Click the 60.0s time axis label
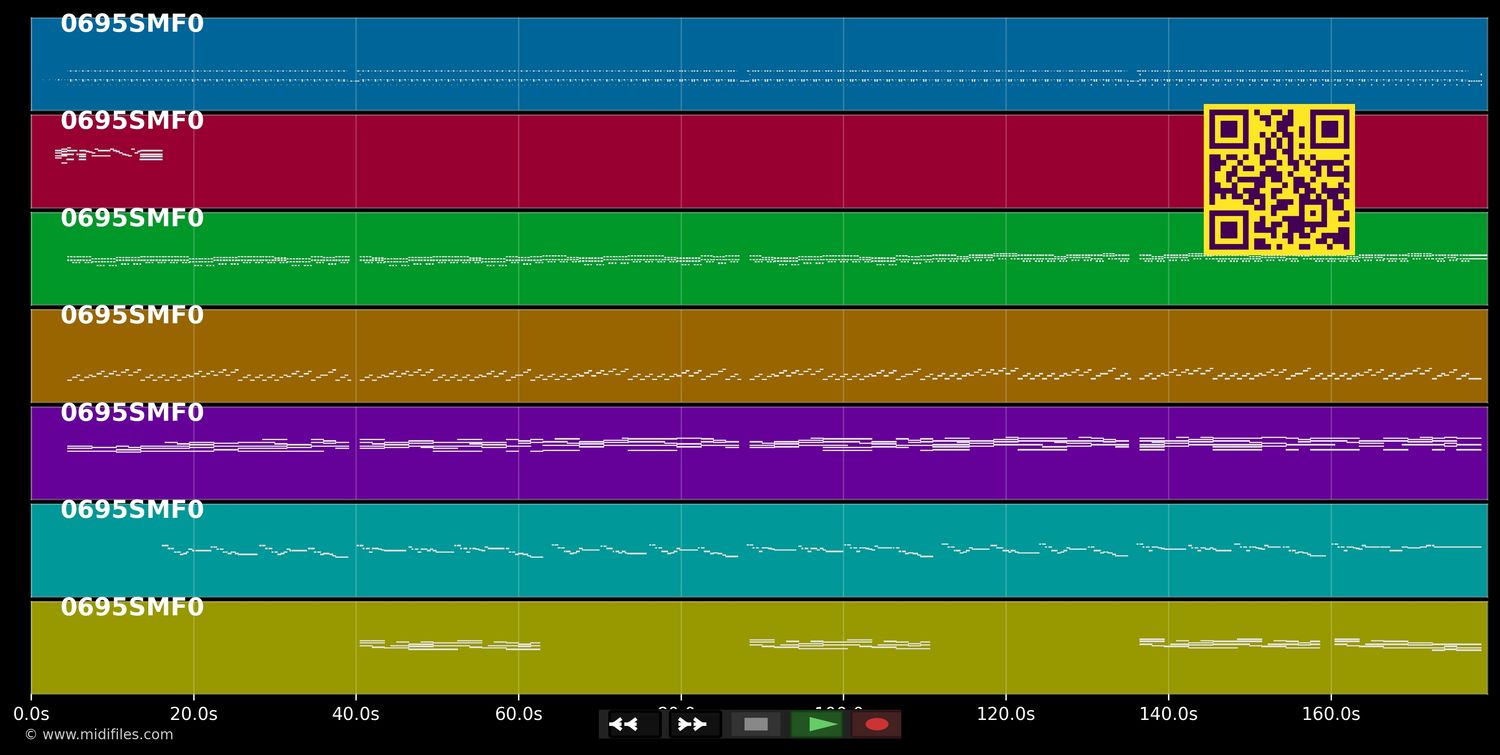 click(x=518, y=714)
